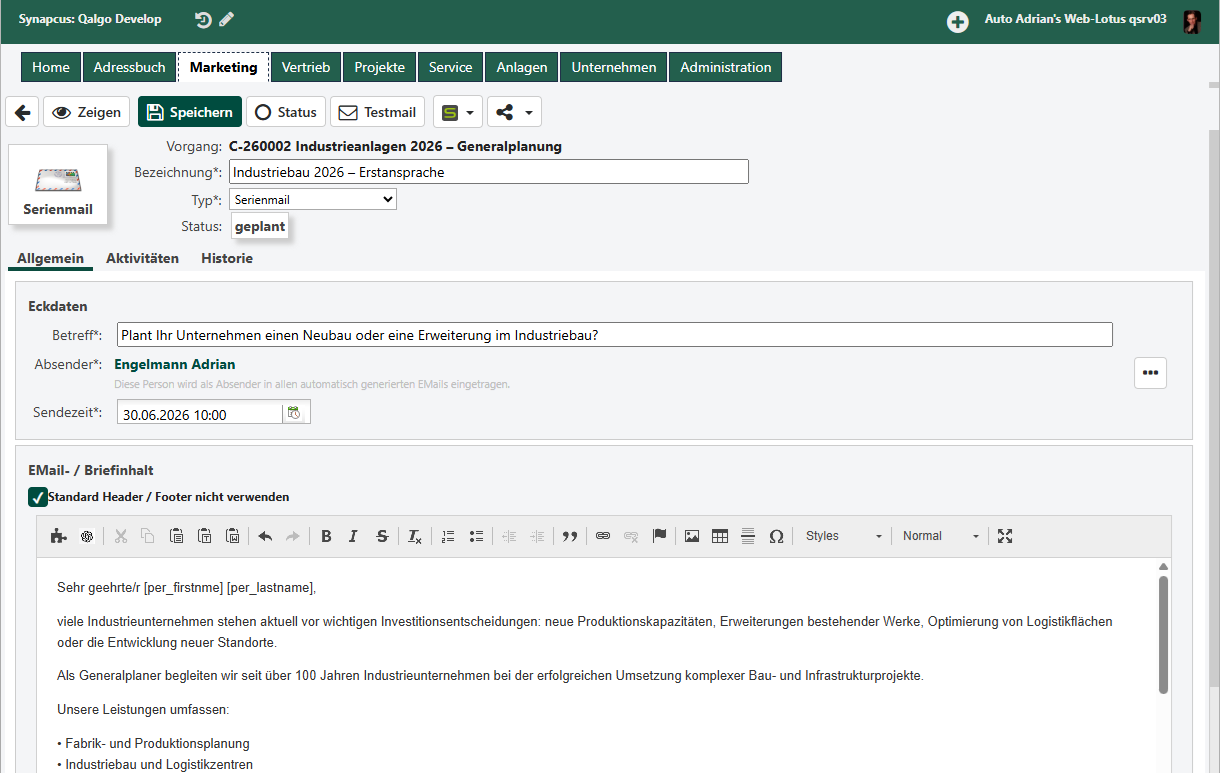Open the share options dropdown
Screen dimensions: 1220x773
(514, 112)
